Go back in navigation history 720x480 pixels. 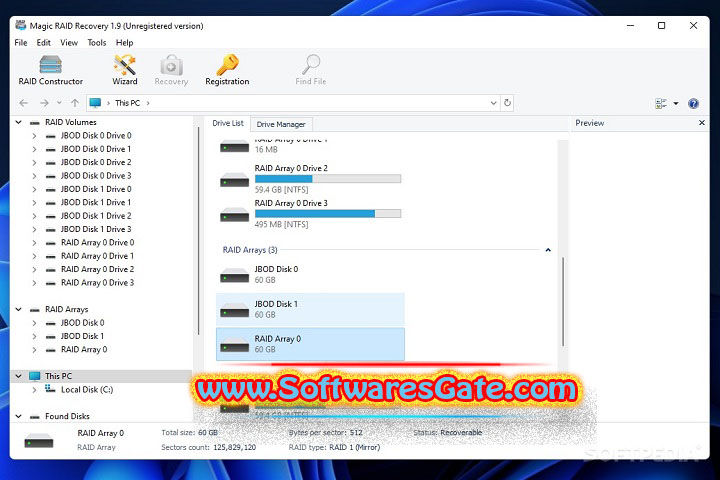pyautogui.click(x=24, y=103)
